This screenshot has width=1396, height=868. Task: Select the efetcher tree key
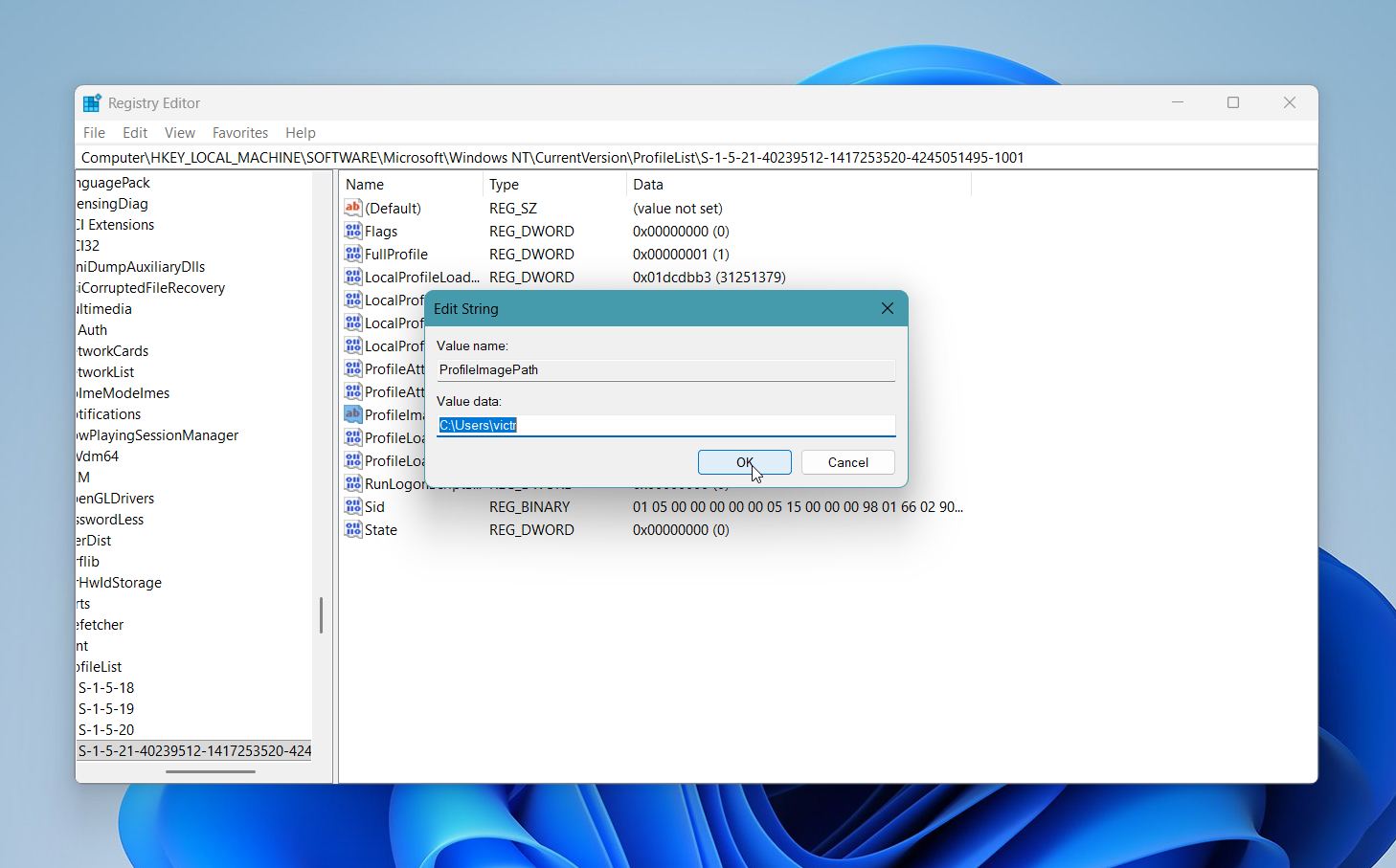click(101, 625)
